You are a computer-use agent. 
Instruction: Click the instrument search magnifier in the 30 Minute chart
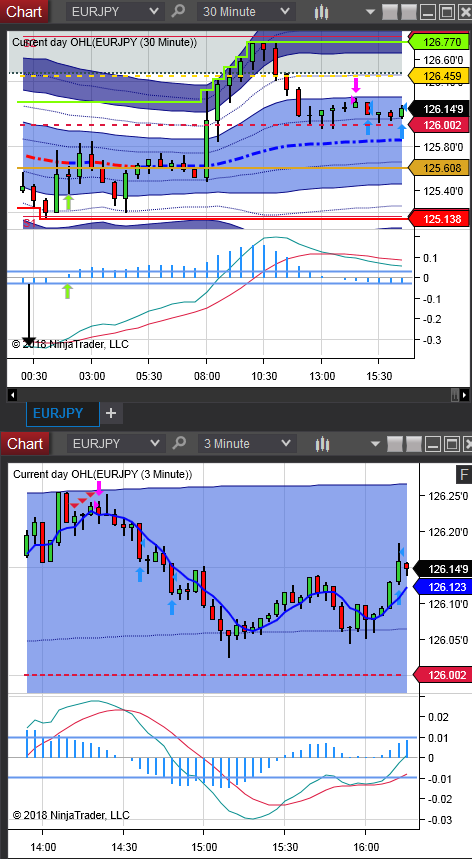179,11
